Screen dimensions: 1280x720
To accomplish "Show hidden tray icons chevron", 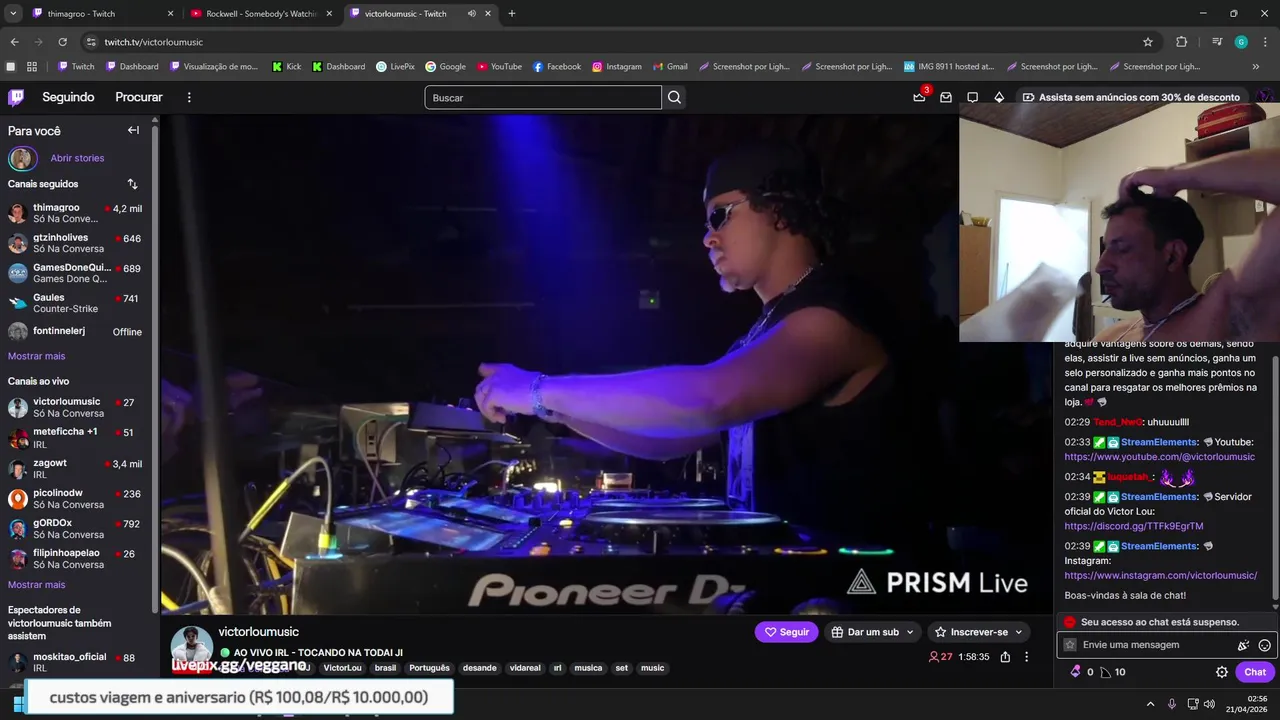I will click(1150, 704).
